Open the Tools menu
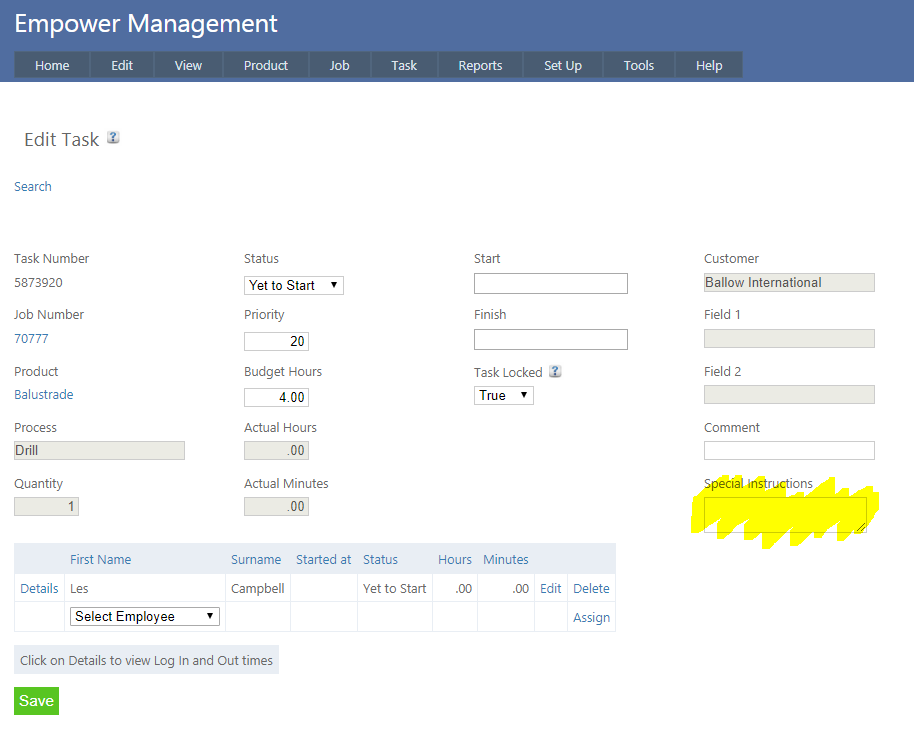Screen dimensions: 914x749 (x=639, y=65)
